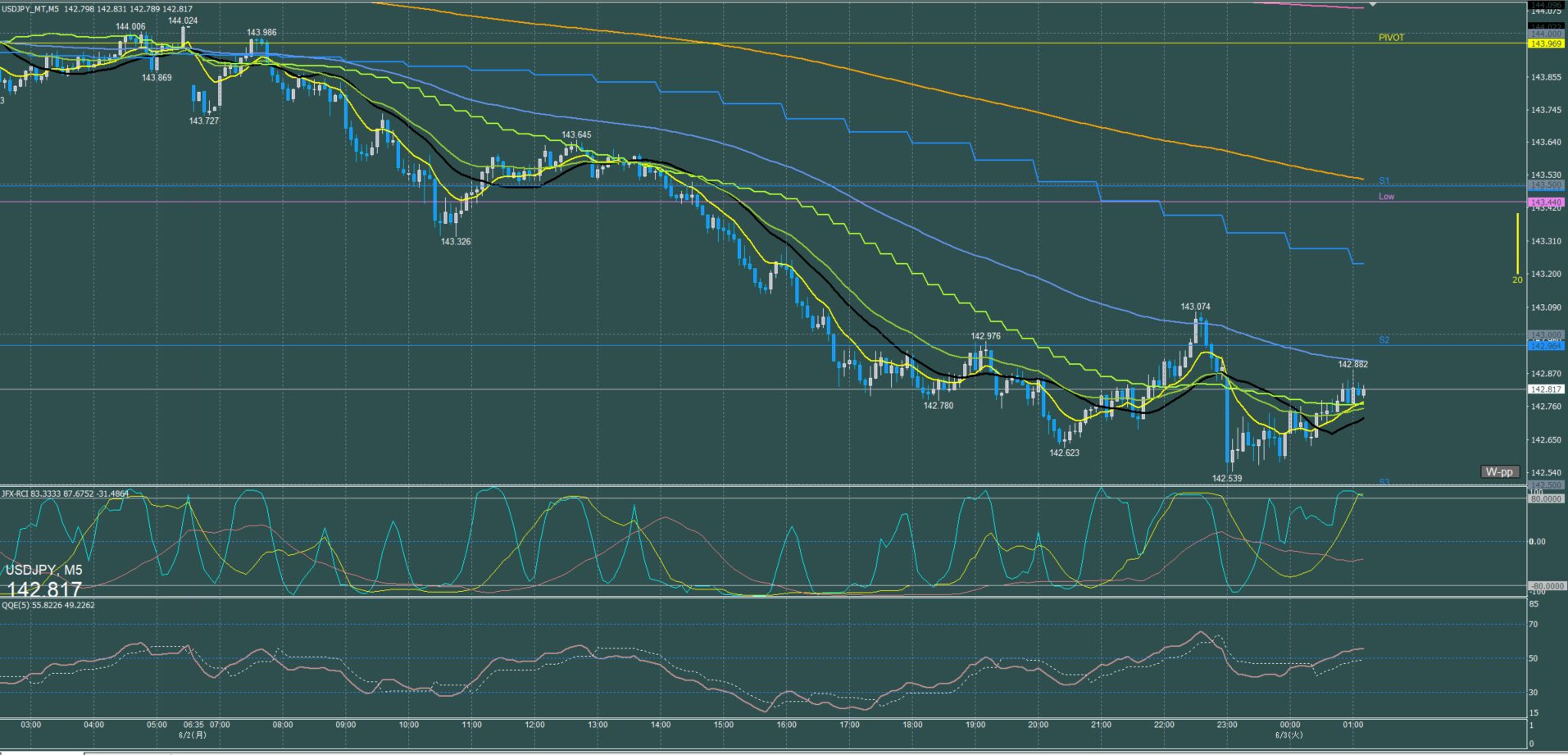Click the yellow 143.969 pivot price tag
This screenshot has height=755, width=1568.
[x=1546, y=43]
